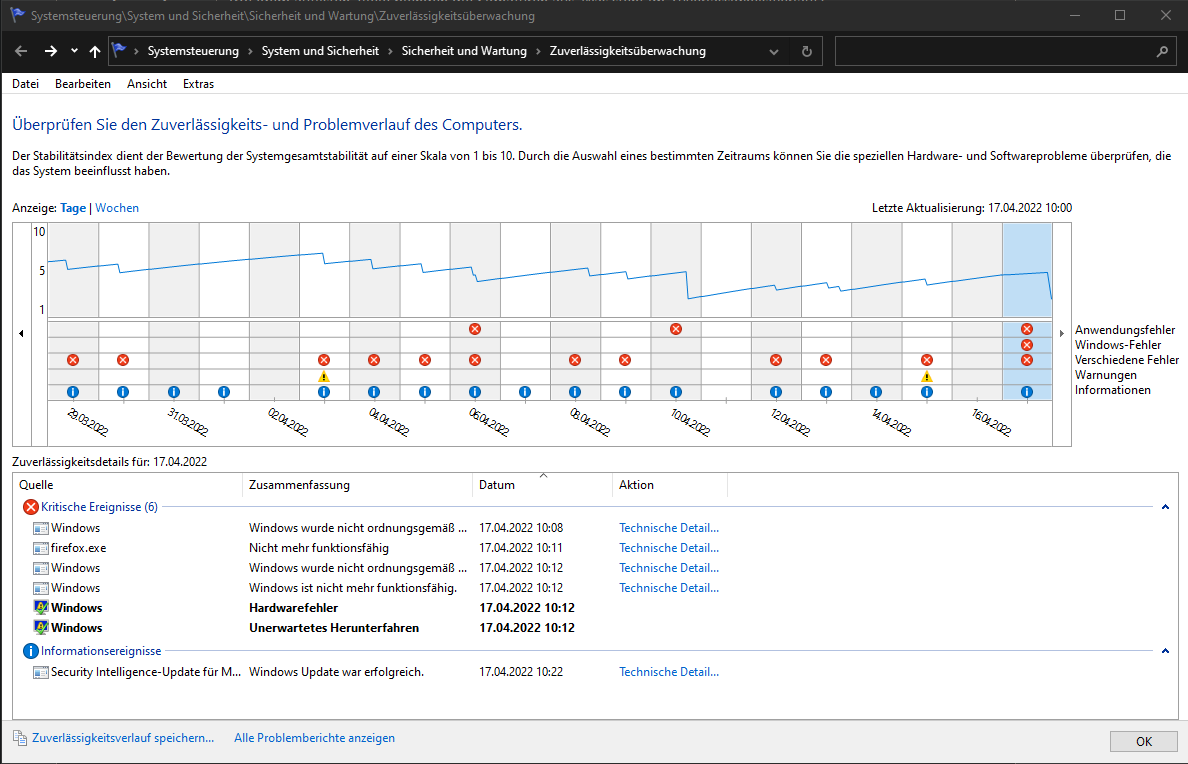Navigate to Systemsteuerung breadcrumb

(193, 52)
